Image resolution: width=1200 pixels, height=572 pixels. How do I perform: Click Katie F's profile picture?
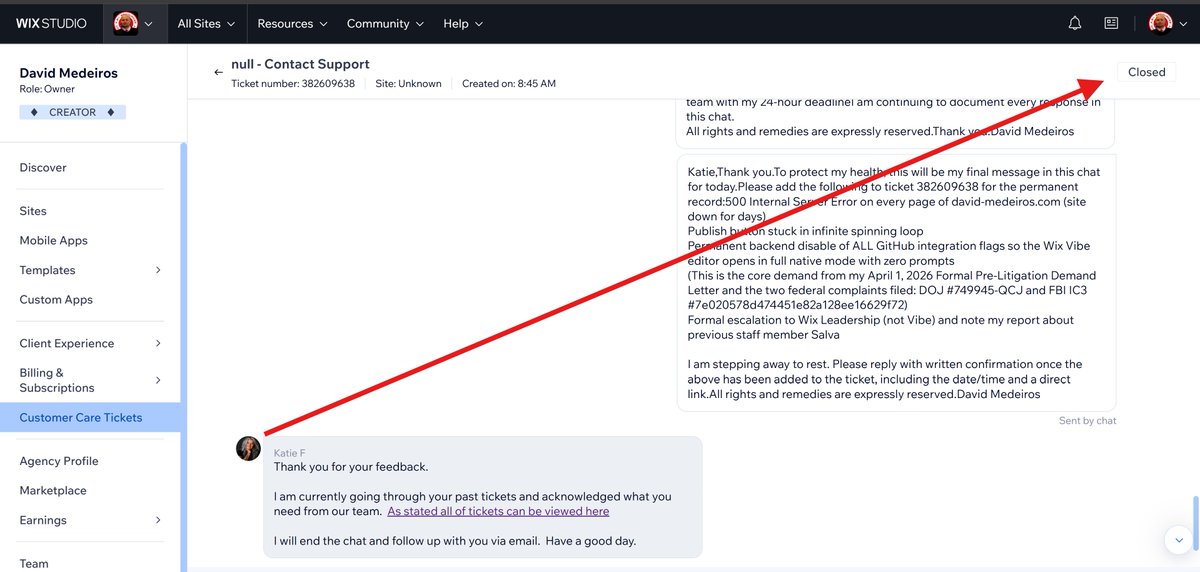click(x=248, y=448)
